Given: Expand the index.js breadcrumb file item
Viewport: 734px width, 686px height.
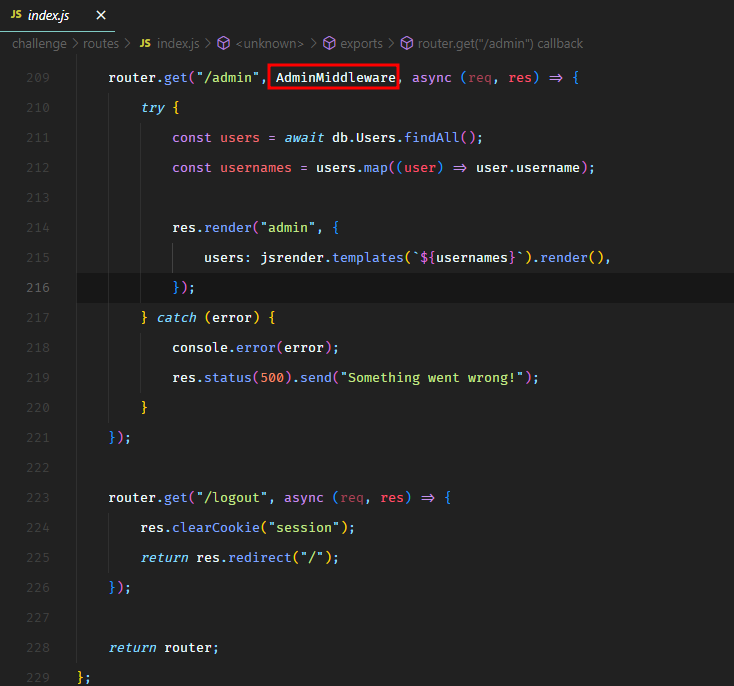Looking at the screenshot, I should click(179, 44).
